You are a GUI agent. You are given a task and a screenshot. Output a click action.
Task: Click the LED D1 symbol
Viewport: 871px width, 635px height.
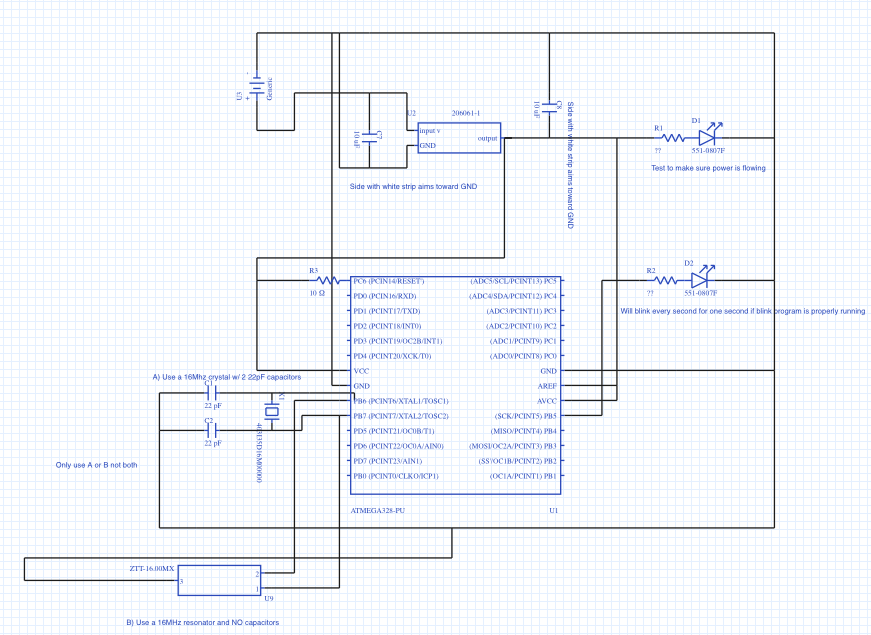pyautogui.click(x=707, y=135)
